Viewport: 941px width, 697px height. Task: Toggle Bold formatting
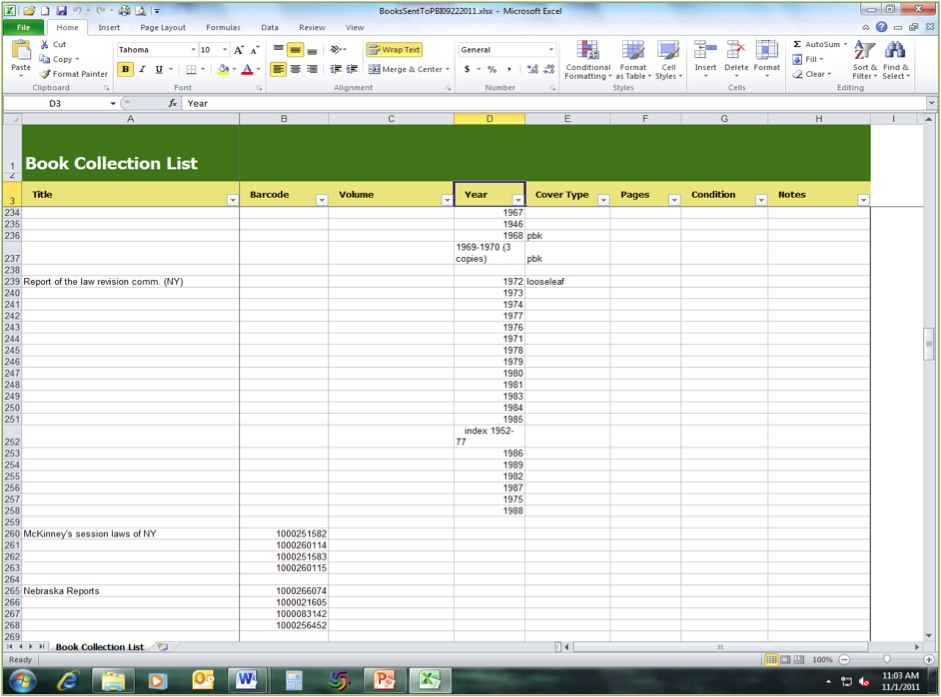[125, 69]
